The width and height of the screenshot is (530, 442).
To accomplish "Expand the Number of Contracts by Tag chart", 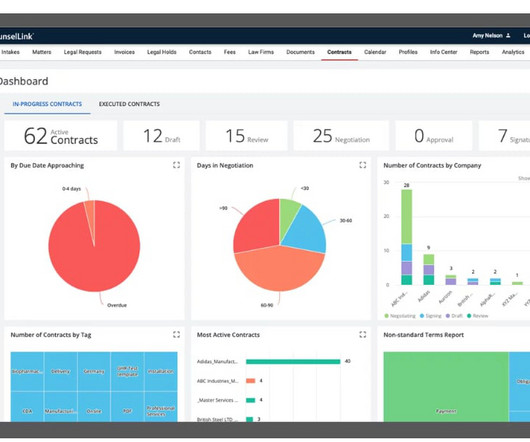I will [176, 335].
